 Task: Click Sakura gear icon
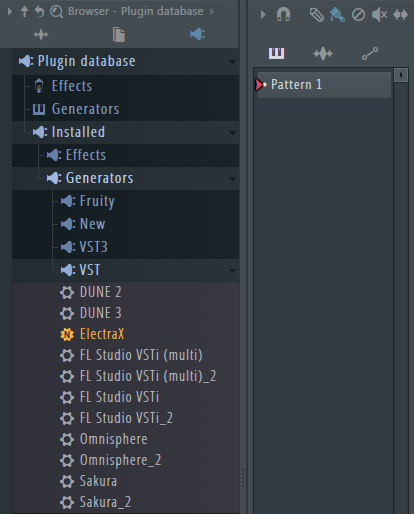pos(67,482)
